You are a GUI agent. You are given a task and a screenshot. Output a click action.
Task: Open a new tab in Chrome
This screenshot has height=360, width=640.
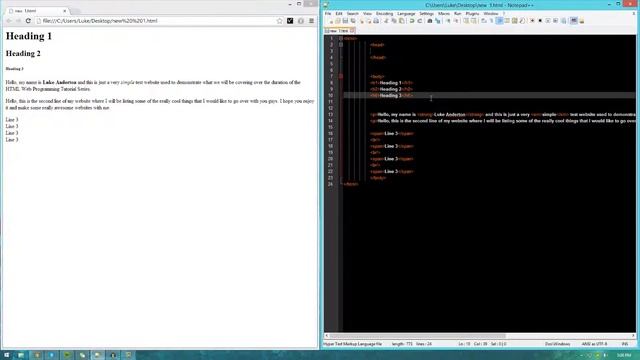[76, 11]
